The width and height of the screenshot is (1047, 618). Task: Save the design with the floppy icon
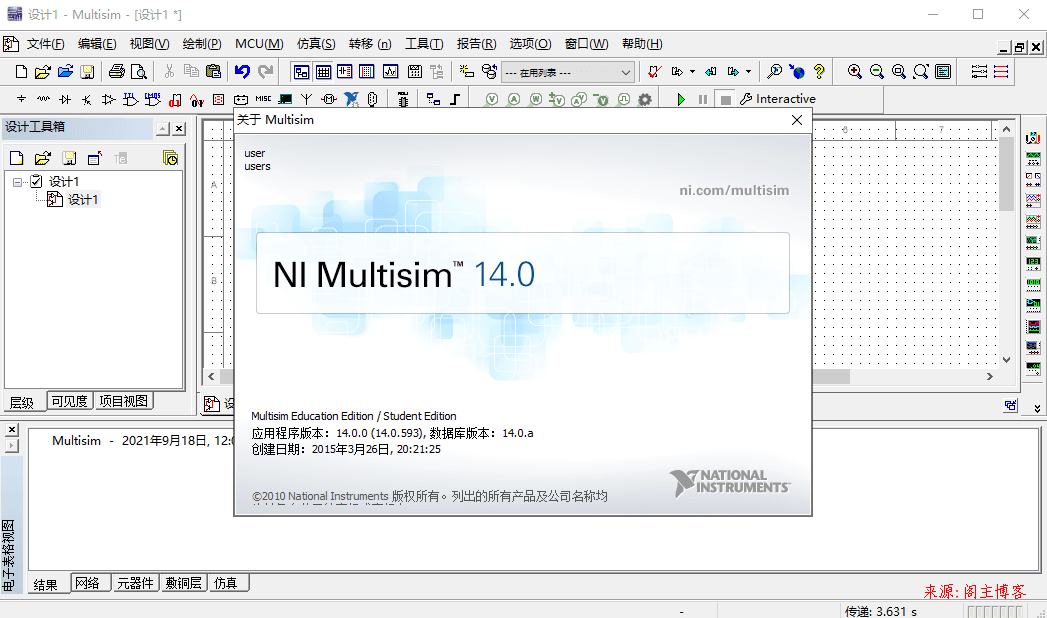pyautogui.click(x=87, y=71)
